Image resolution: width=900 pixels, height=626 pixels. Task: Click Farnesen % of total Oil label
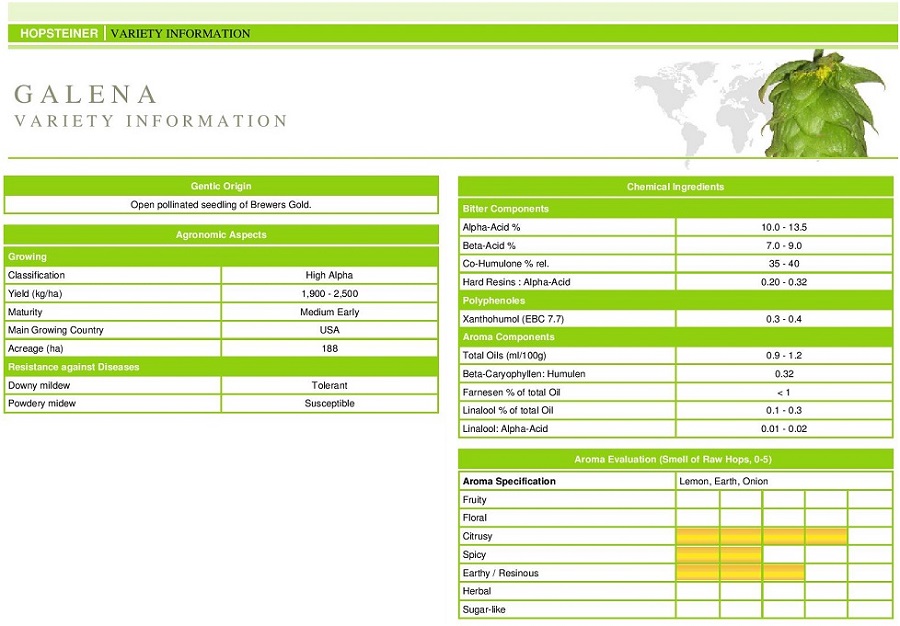(x=511, y=392)
